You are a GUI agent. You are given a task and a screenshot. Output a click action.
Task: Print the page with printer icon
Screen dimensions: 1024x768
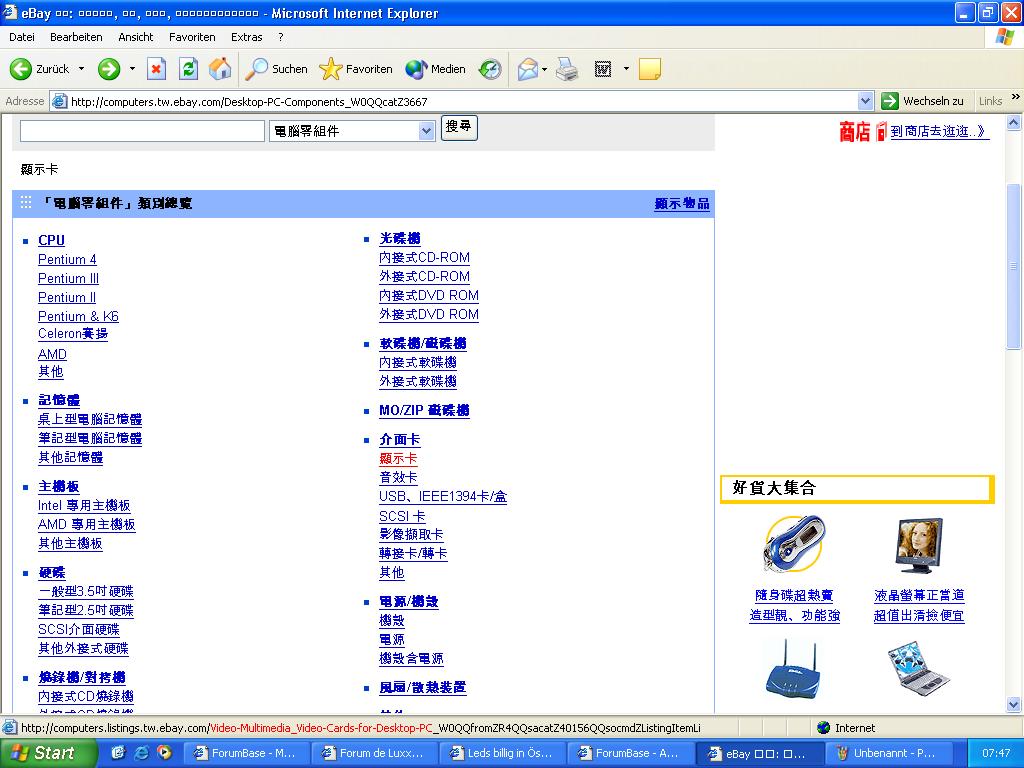[568, 69]
